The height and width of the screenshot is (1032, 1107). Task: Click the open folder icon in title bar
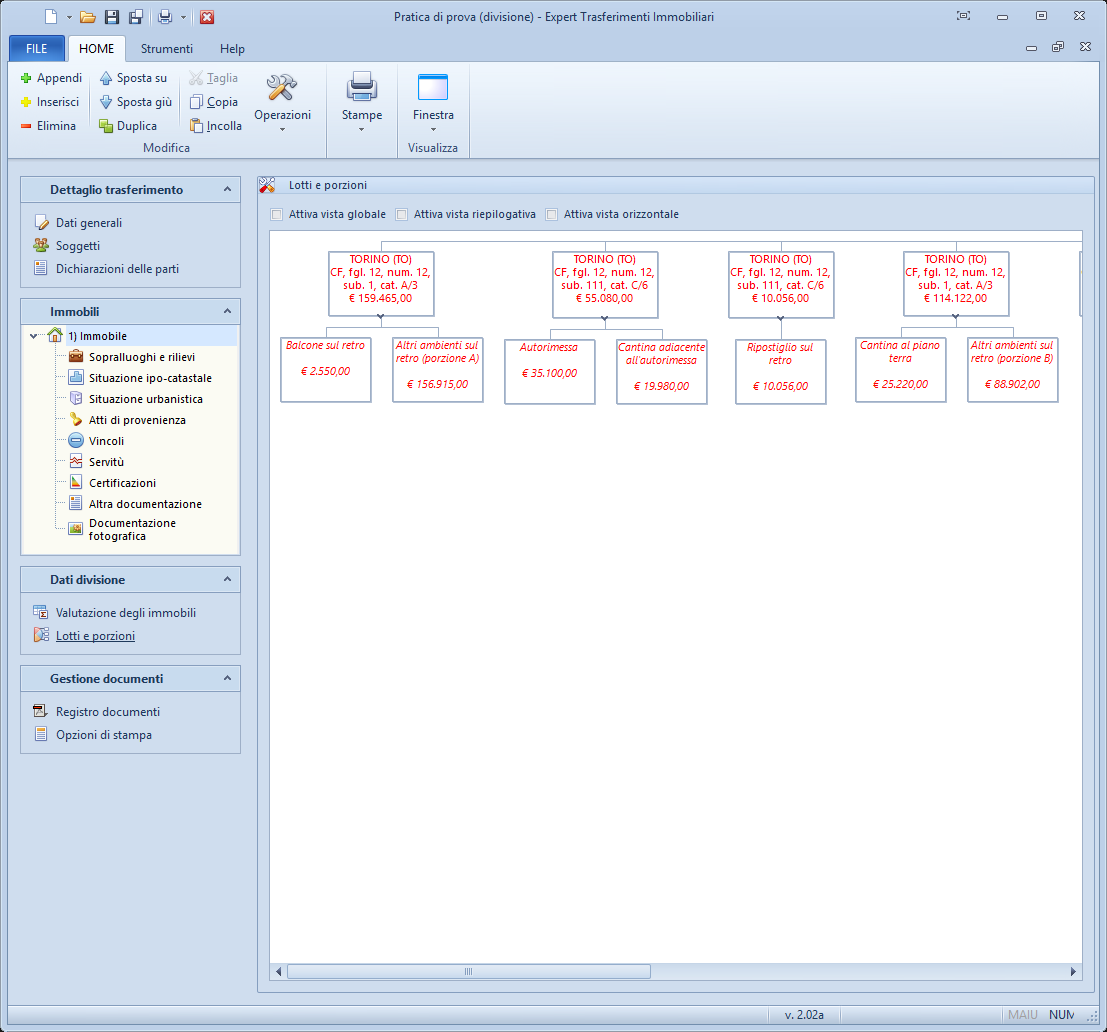88,17
